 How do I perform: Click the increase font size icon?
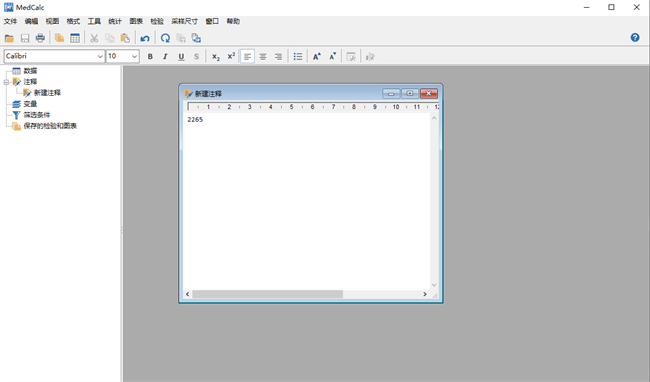click(x=317, y=56)
